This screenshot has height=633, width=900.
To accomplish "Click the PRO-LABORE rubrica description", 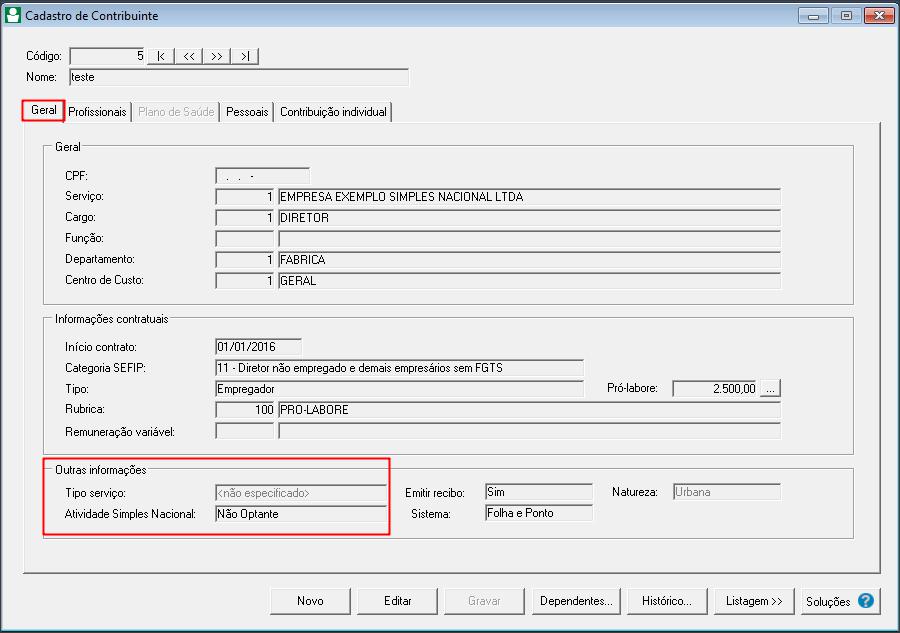I will tap(314, 410).
